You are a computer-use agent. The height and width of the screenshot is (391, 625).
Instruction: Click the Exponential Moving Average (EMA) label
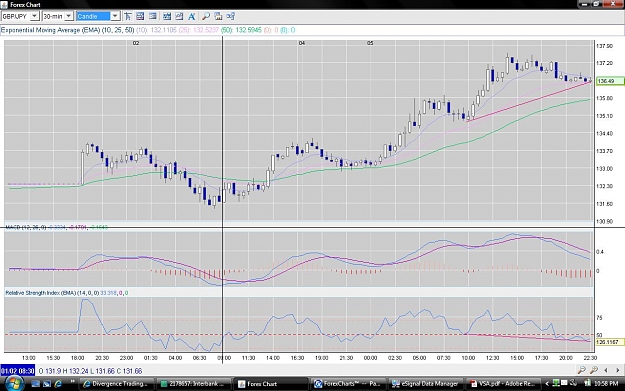[x=67, y=30]
